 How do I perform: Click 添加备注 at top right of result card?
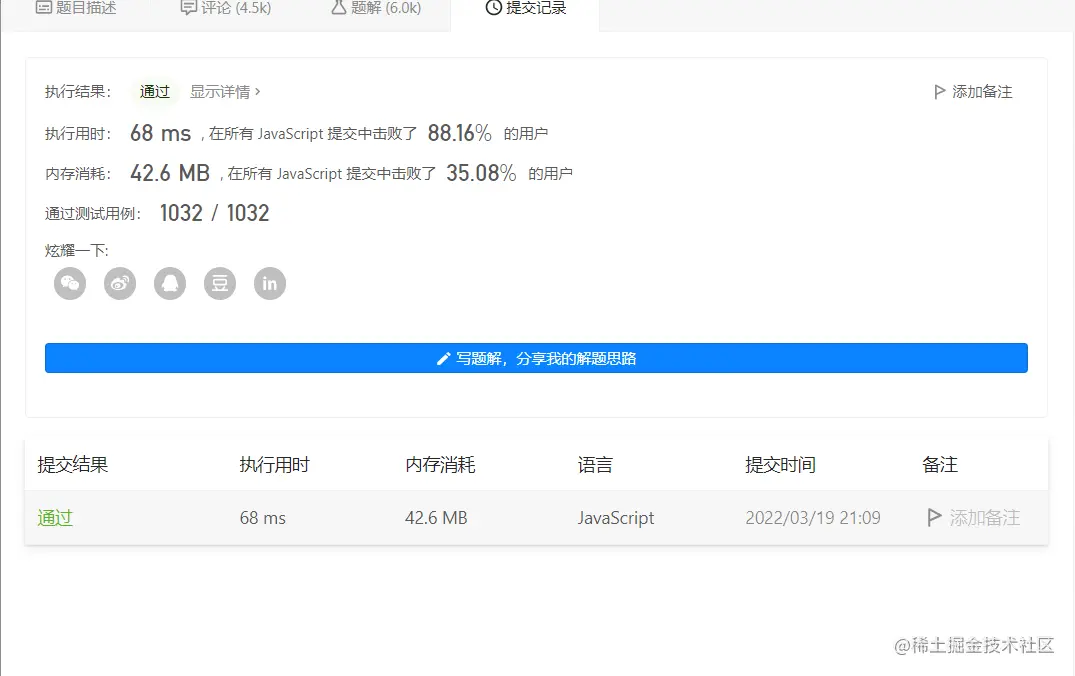tap(973, 92)
